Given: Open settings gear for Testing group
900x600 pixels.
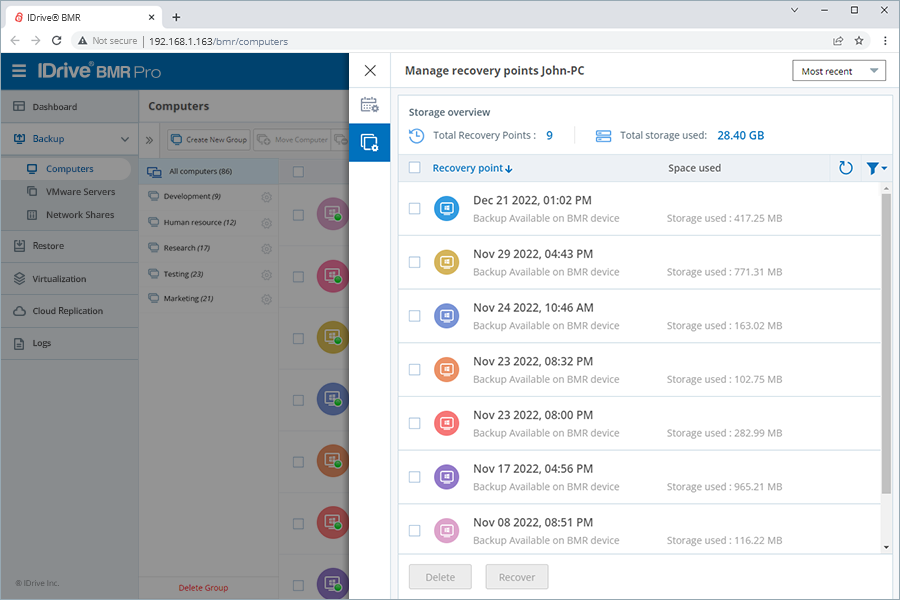Looking at the screenshot, I should 266,274.
